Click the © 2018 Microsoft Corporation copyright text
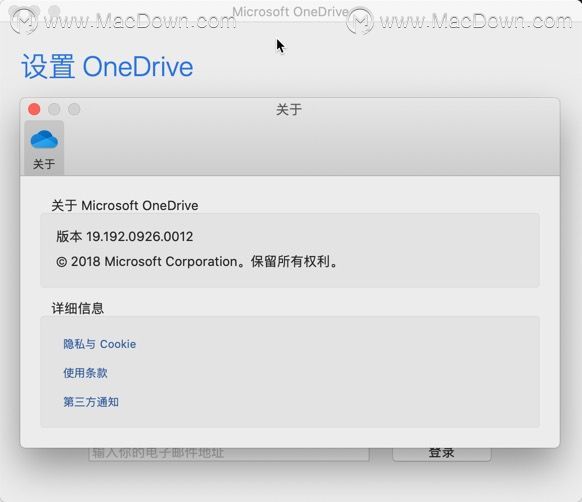The height and width of the screenshot is (502, 582). click(x=197, y=262)
